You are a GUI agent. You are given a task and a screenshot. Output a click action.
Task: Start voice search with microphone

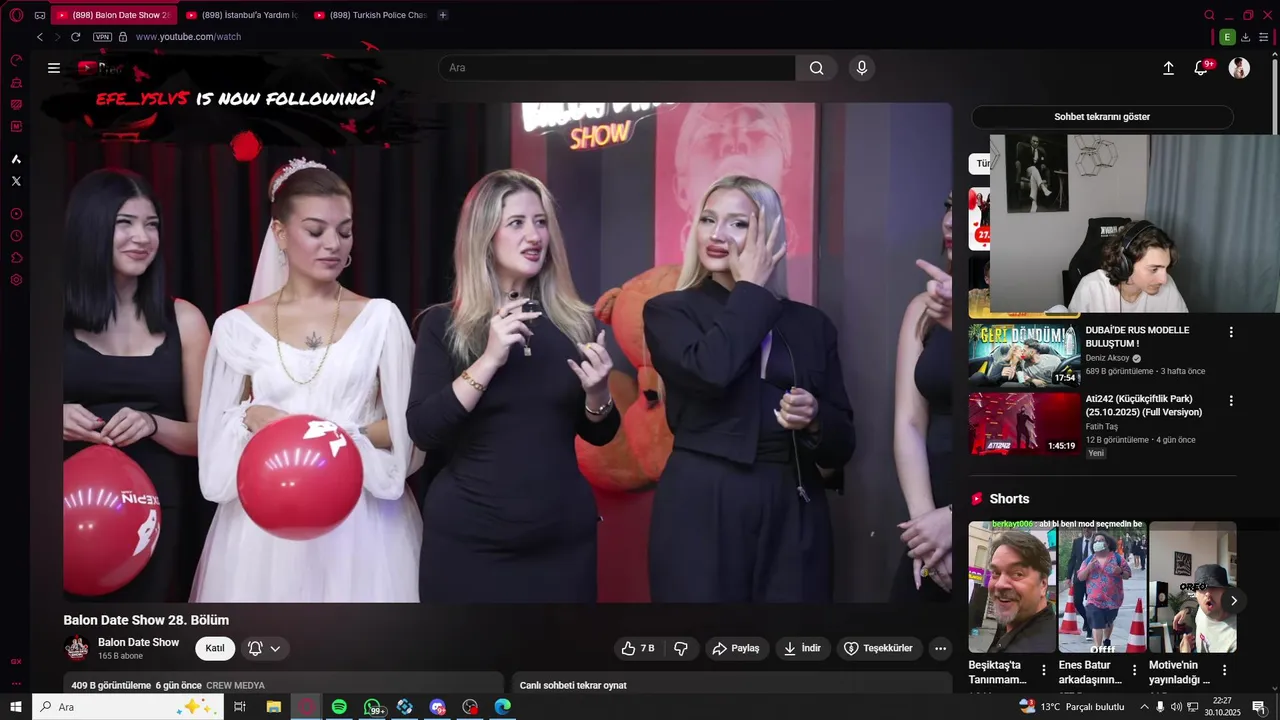(862, 68)
